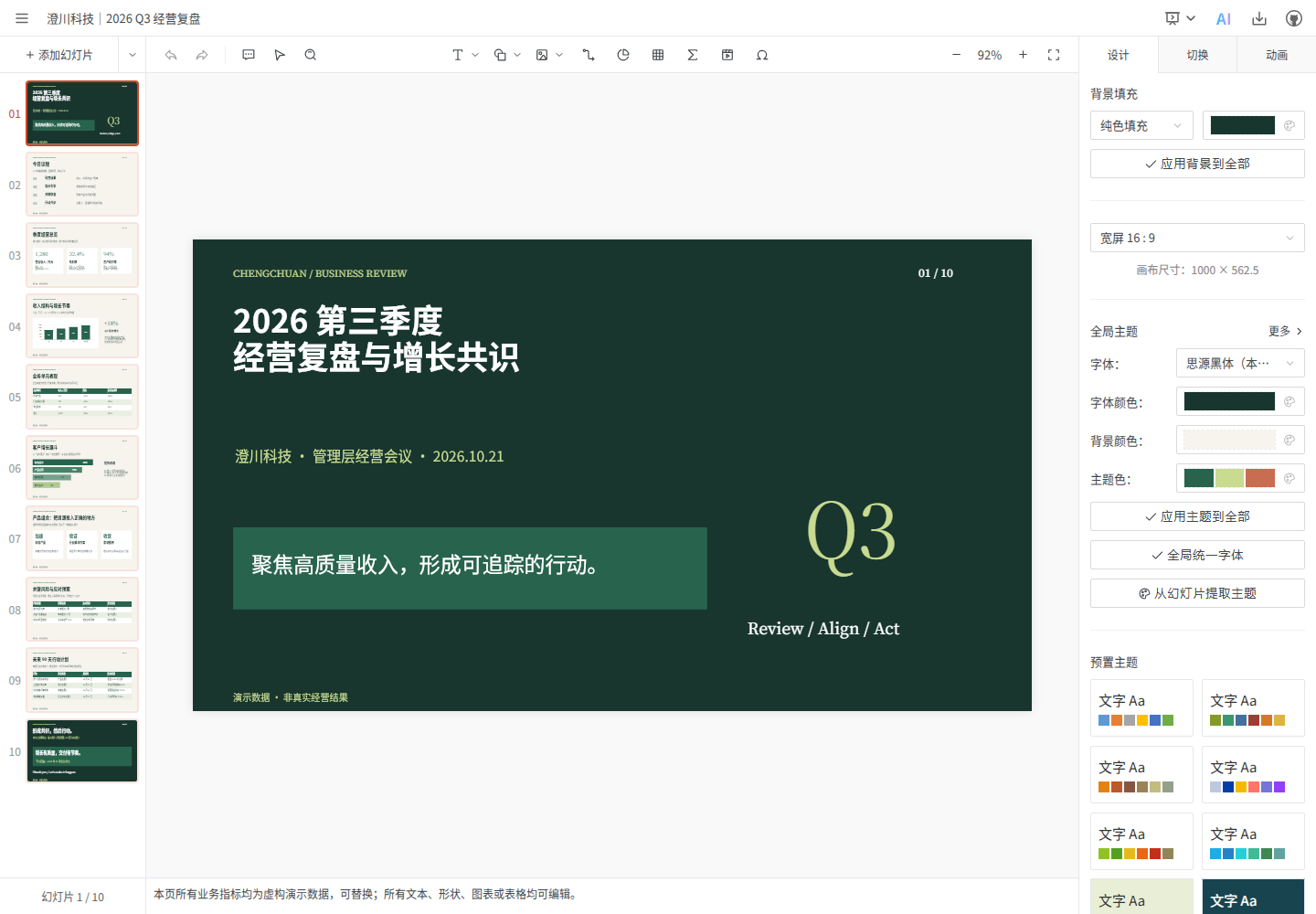Click the slide title 2026 第三季度 text
1316x914 pixels.
point(337,321)
